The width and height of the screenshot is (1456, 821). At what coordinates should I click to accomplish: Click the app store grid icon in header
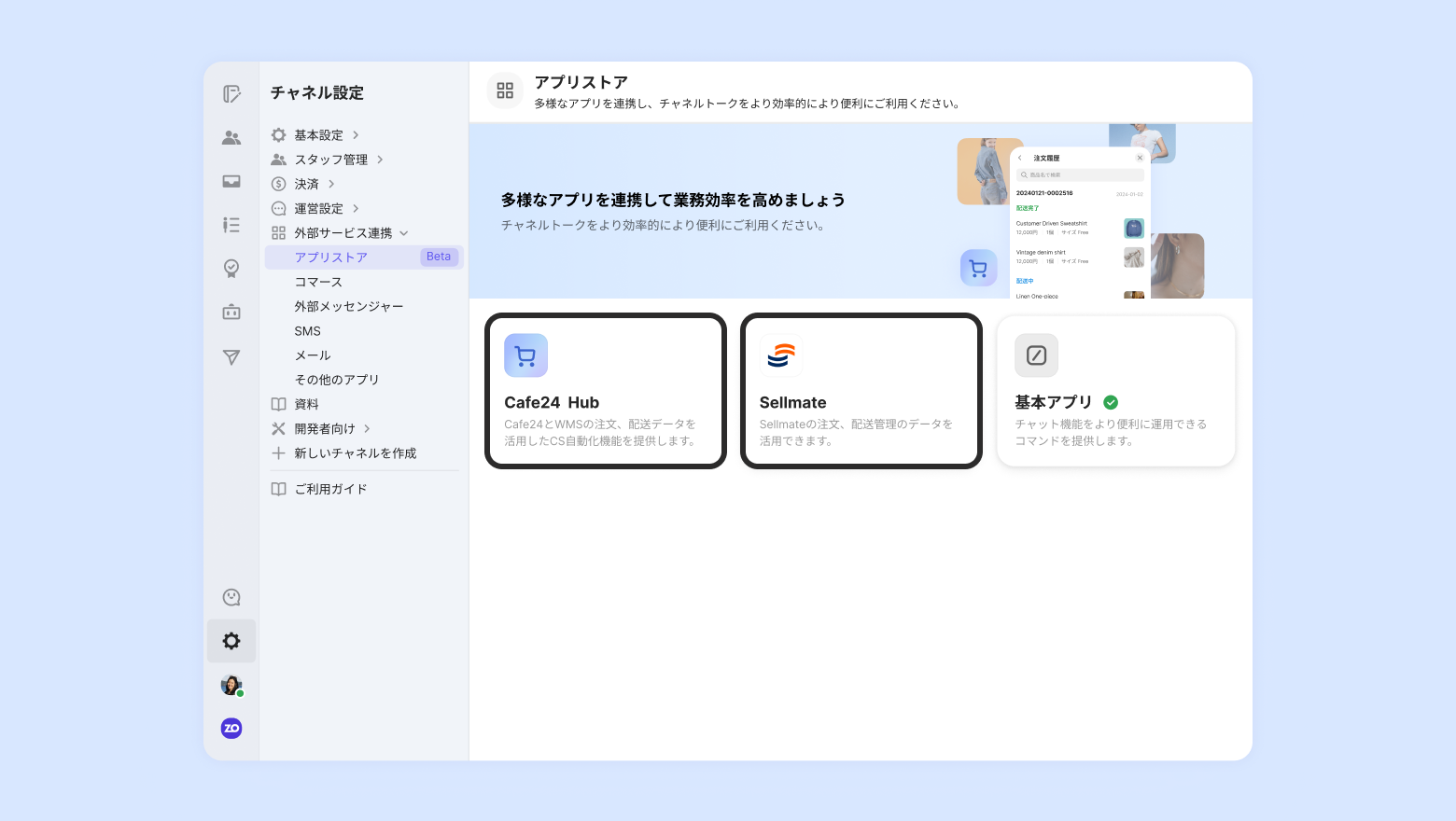coord(505,90)
